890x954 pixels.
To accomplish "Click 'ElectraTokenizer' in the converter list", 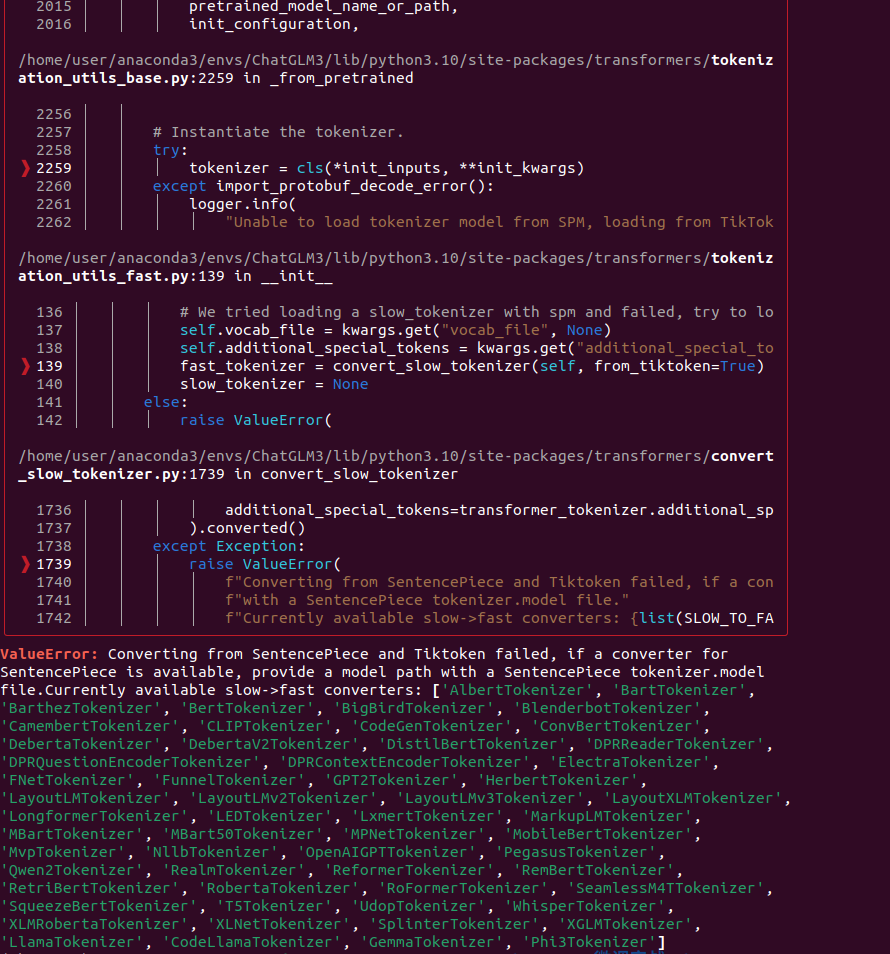I will coord(629,762).
